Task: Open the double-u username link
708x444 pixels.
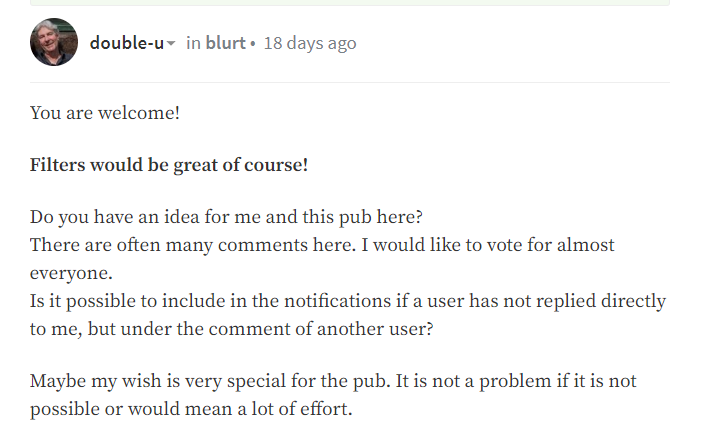Action: click(126, 44)
